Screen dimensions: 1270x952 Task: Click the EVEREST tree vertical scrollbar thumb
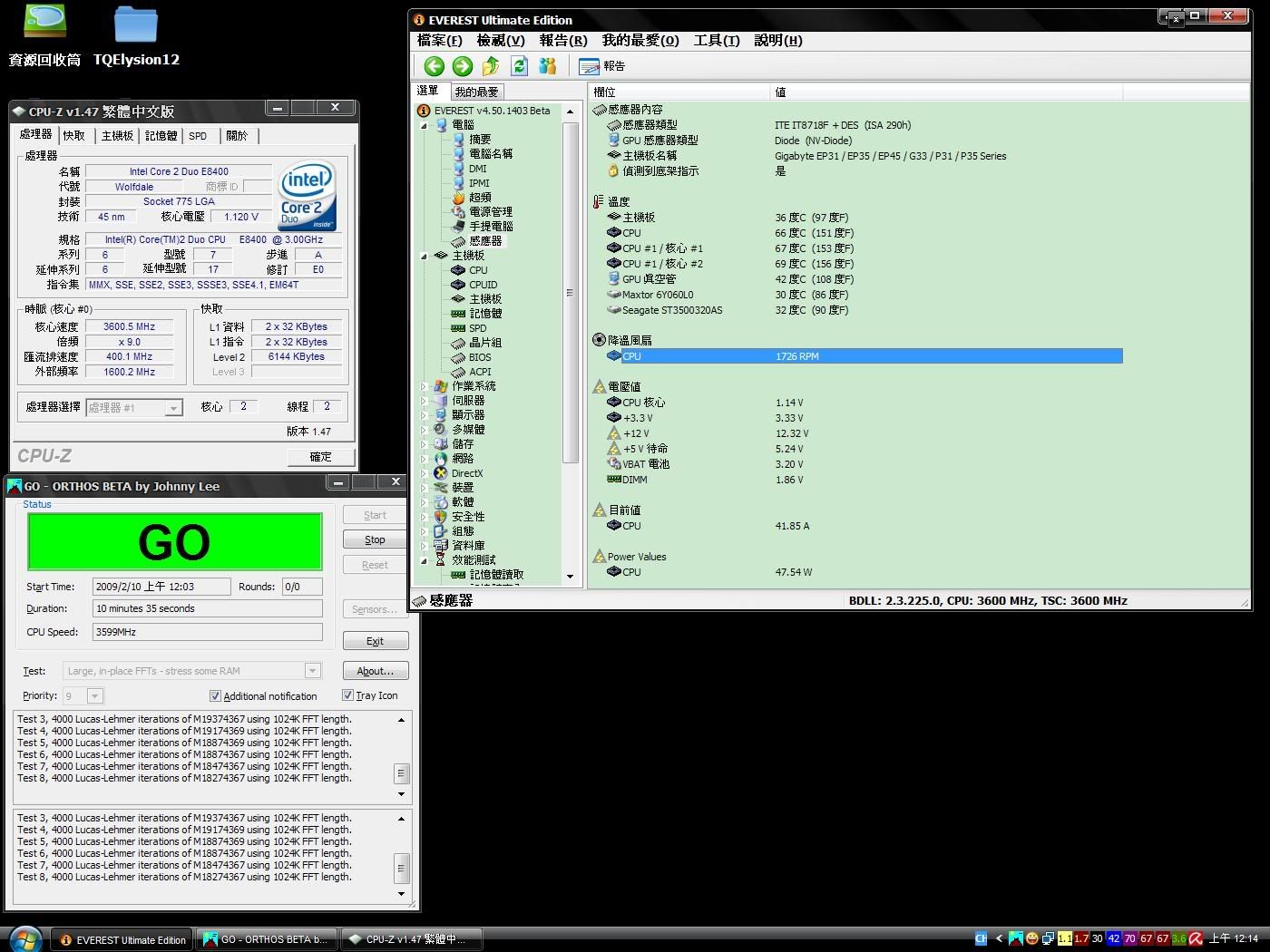pos(570,293)
